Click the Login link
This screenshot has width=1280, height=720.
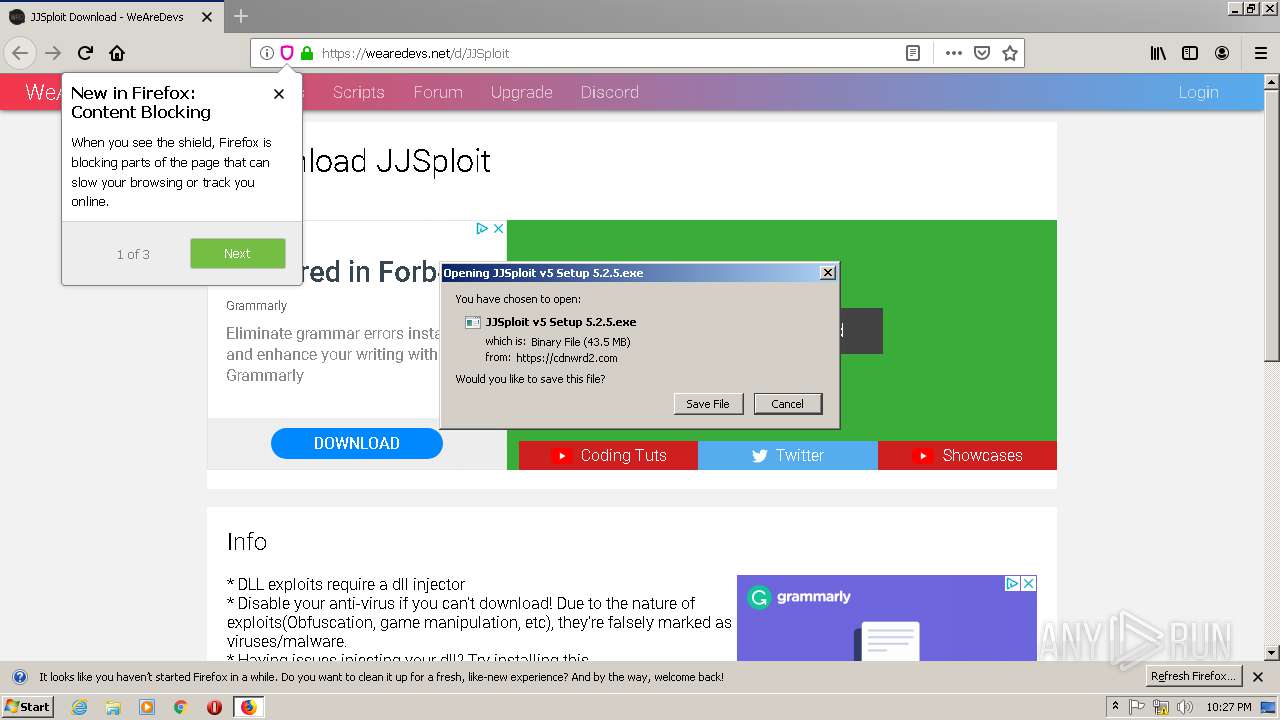[1198, 92]
